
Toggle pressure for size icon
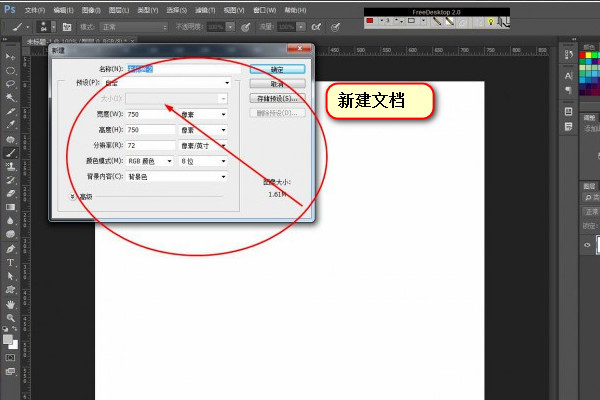[x=335, y=27]
